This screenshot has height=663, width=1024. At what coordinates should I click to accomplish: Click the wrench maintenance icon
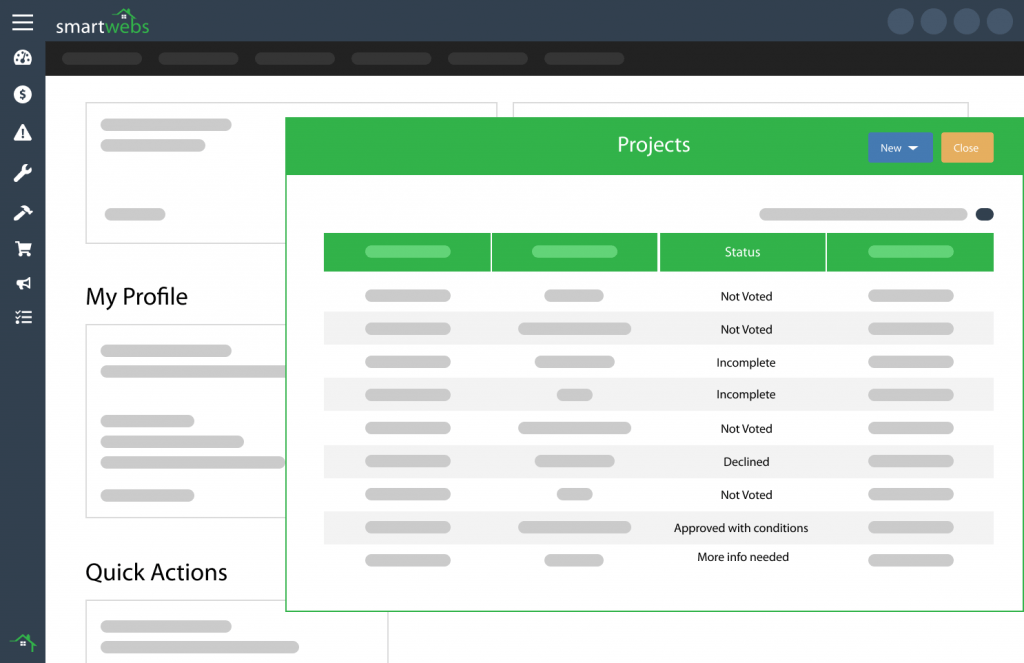click(22, 172)
